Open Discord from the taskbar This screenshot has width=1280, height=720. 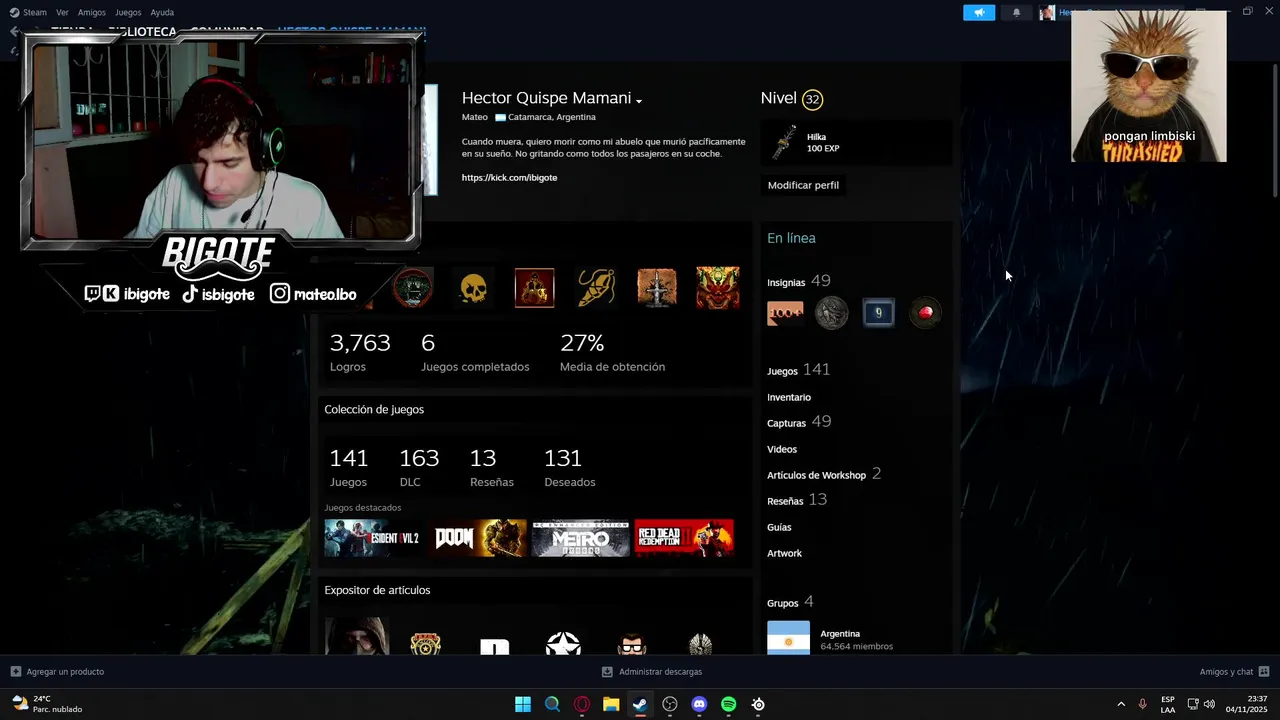699,704
